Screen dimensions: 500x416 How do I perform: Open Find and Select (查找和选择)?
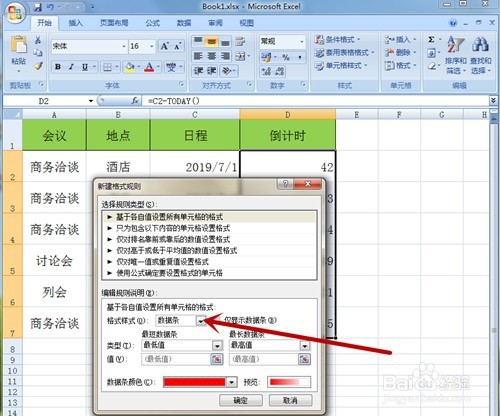point(480,55)
